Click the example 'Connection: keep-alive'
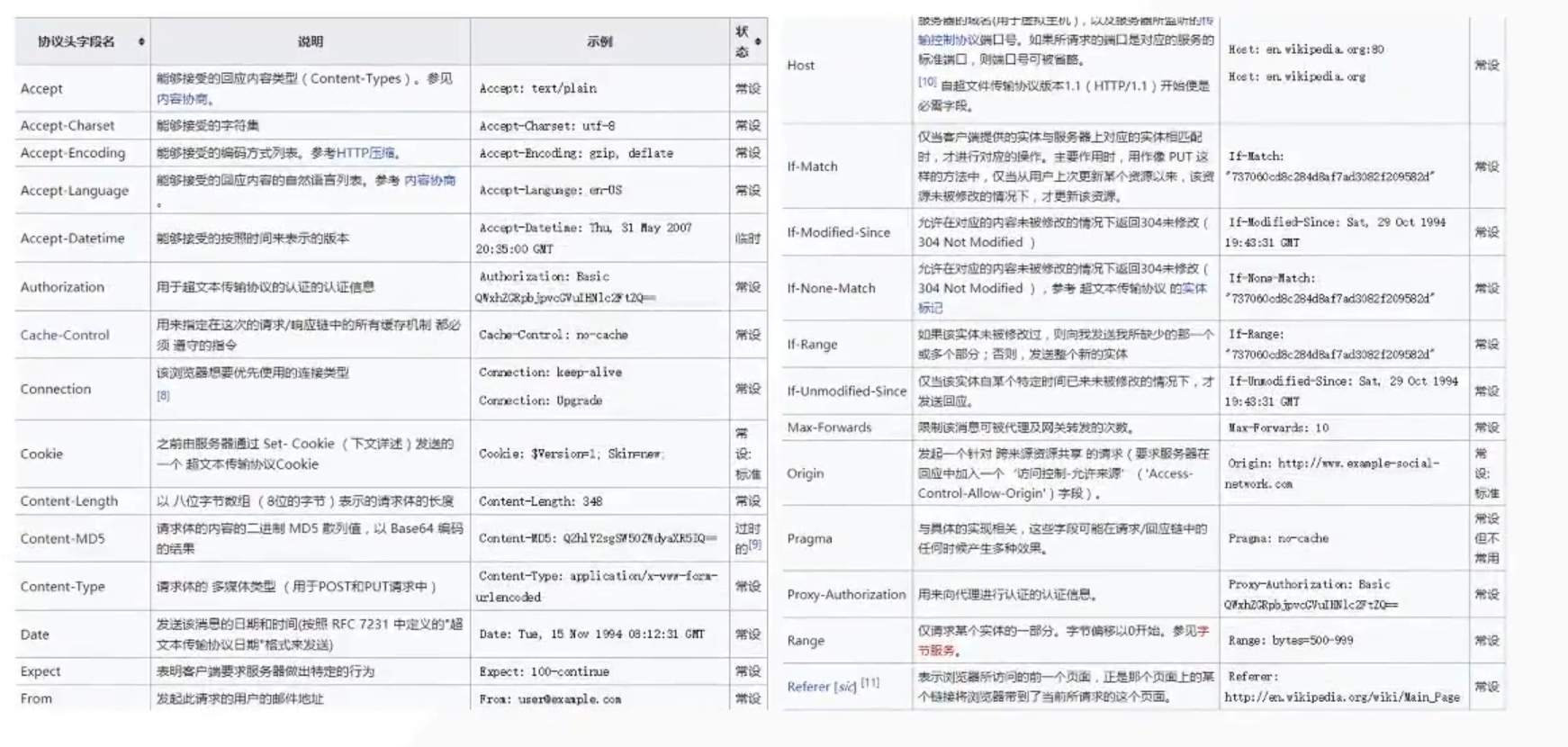1568x747 pixels. point(550,372)
